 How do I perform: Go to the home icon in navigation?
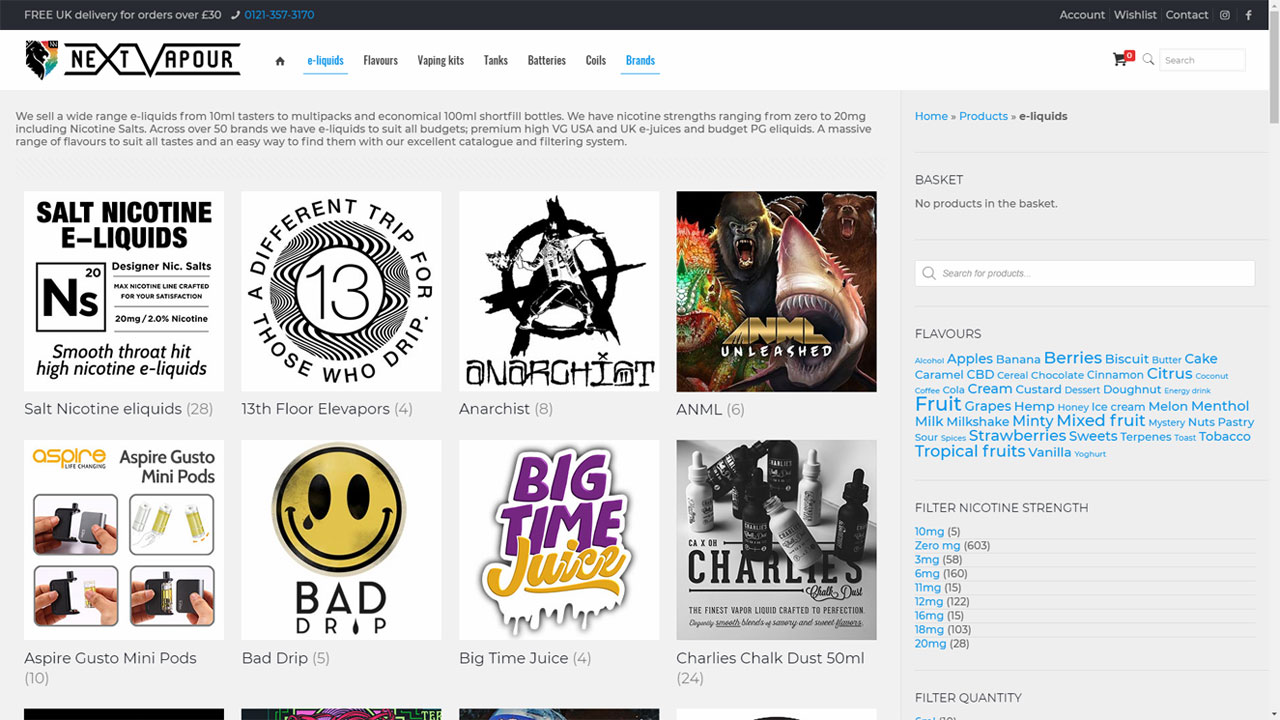280,60
